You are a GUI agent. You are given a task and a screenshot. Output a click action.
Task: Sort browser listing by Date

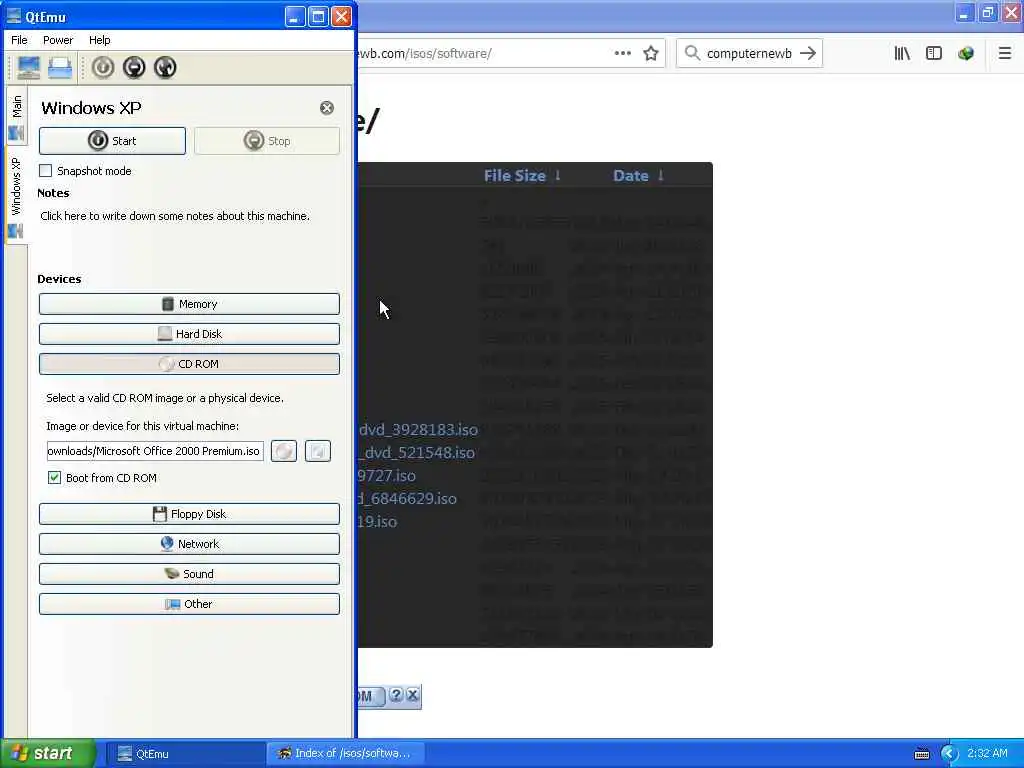click(638, 176)
